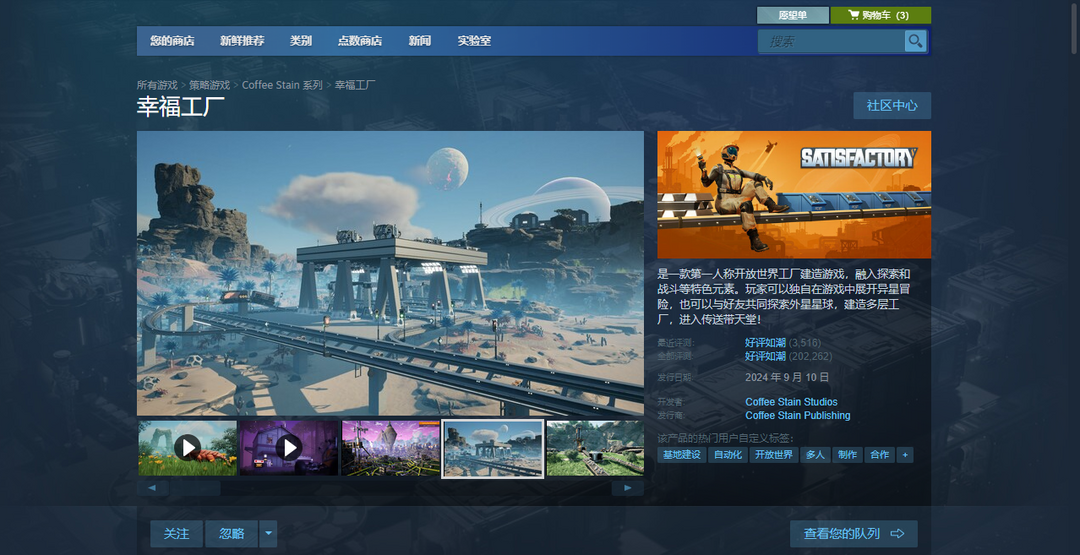
Task: Select the green jungle screenshot thumbnail
Action: coord(595,448)
